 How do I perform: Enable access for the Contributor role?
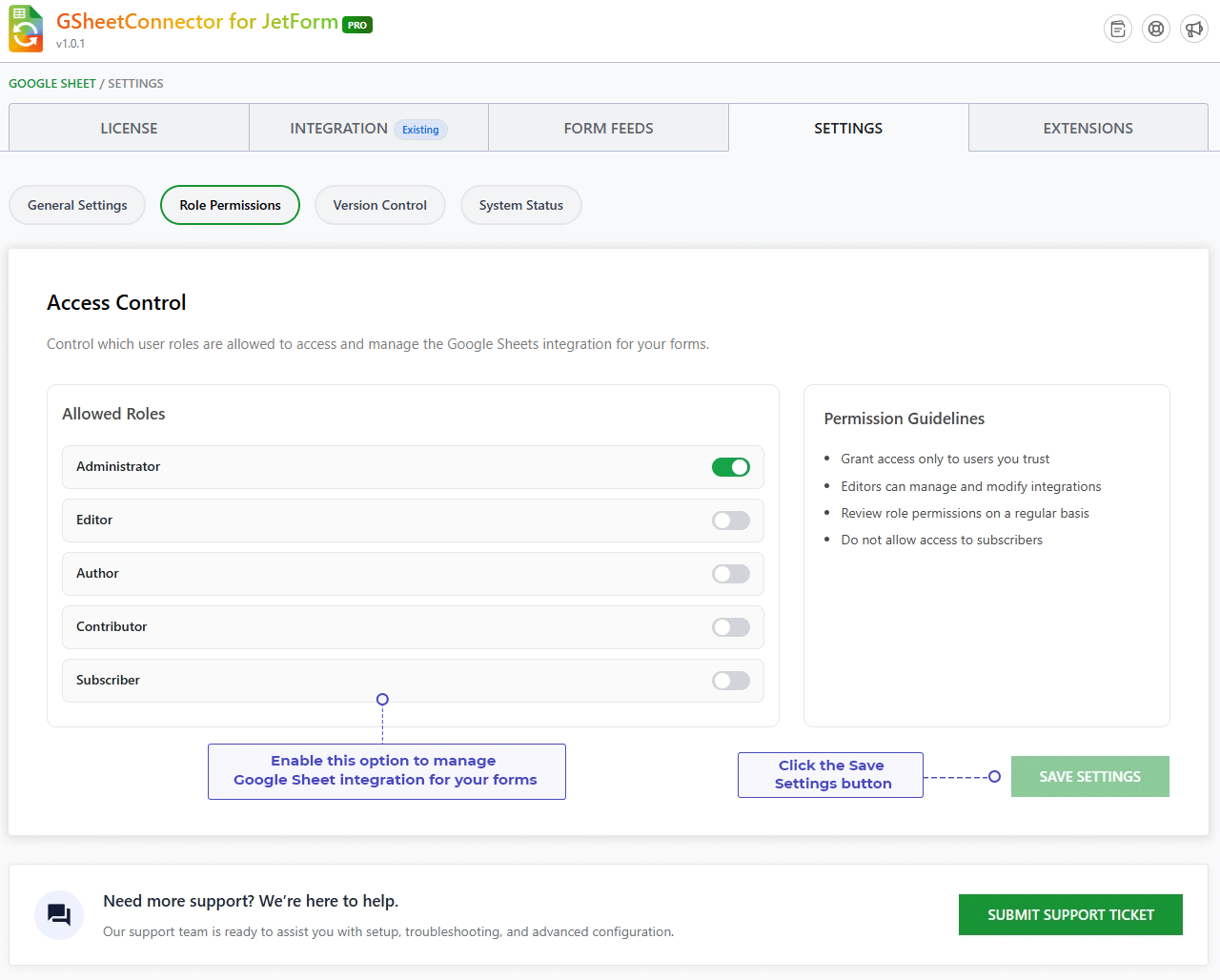click(731, 627)
